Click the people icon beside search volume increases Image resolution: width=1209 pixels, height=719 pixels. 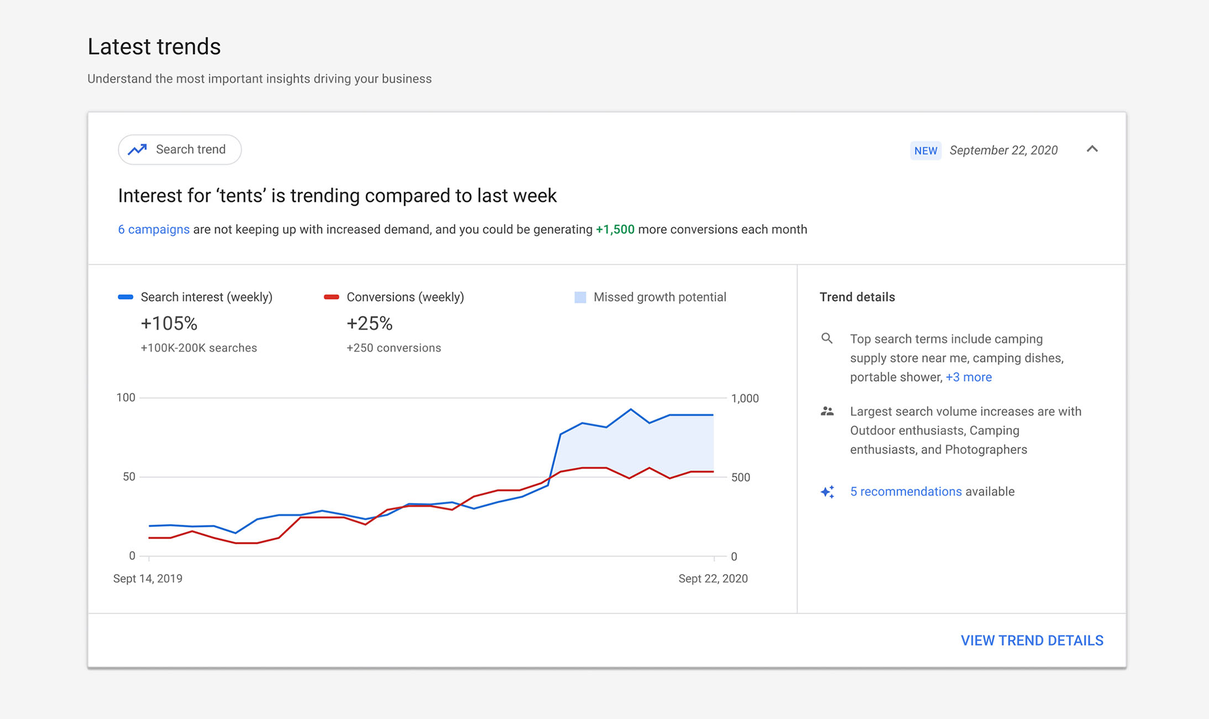click(x=827, y=411)
